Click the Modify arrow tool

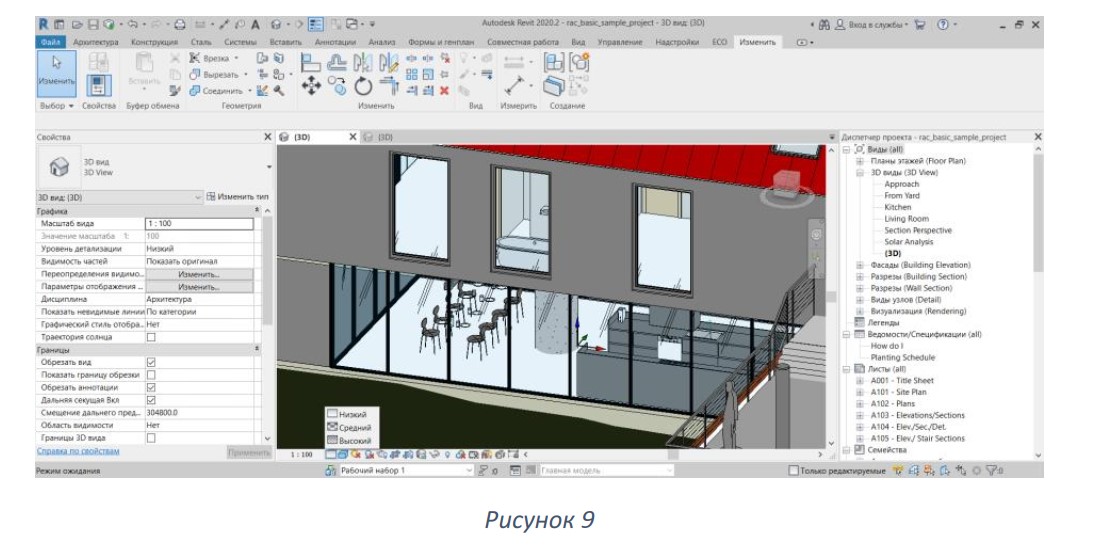point(57,74)
